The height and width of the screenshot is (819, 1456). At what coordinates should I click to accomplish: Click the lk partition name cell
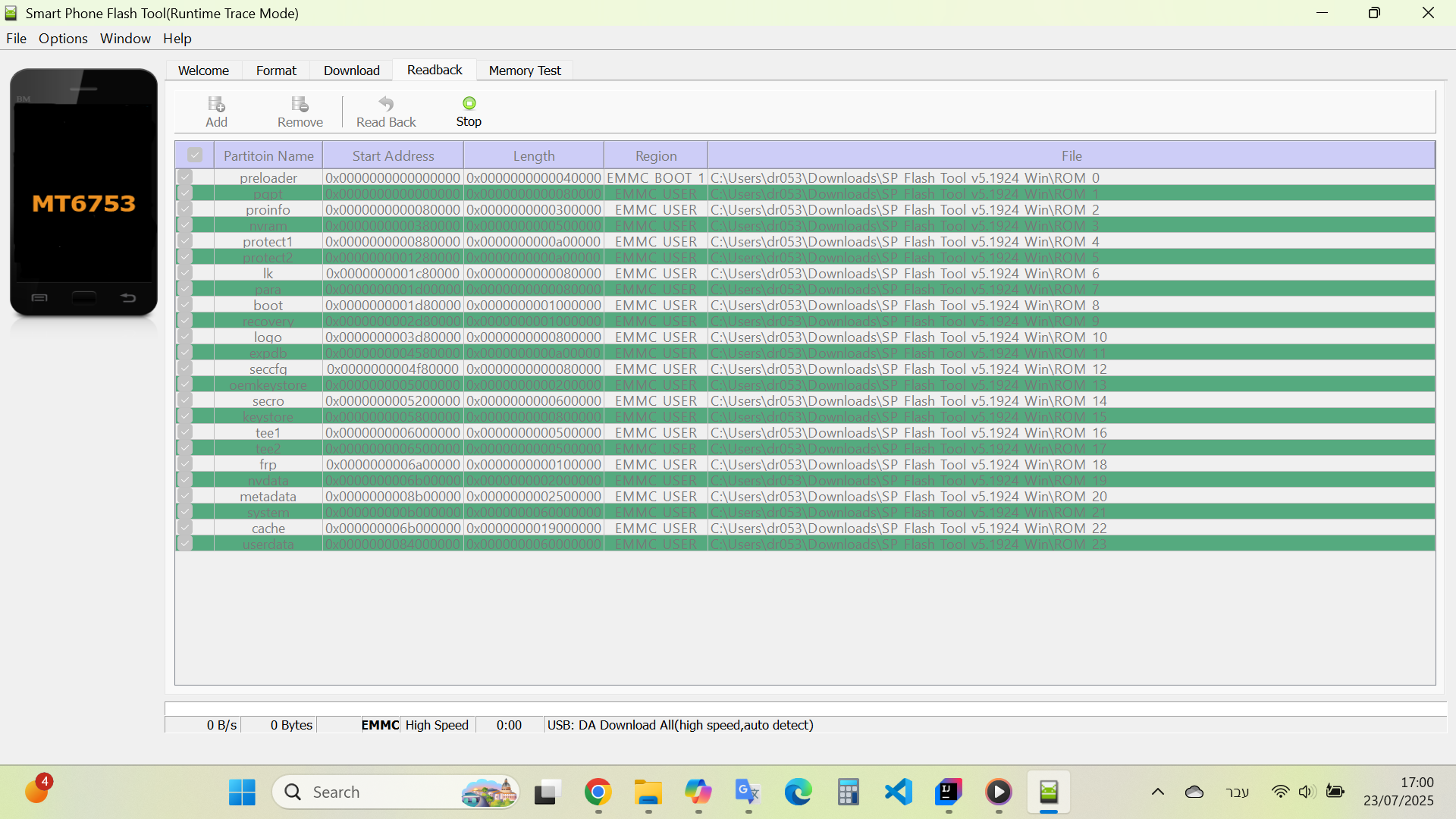268,273
